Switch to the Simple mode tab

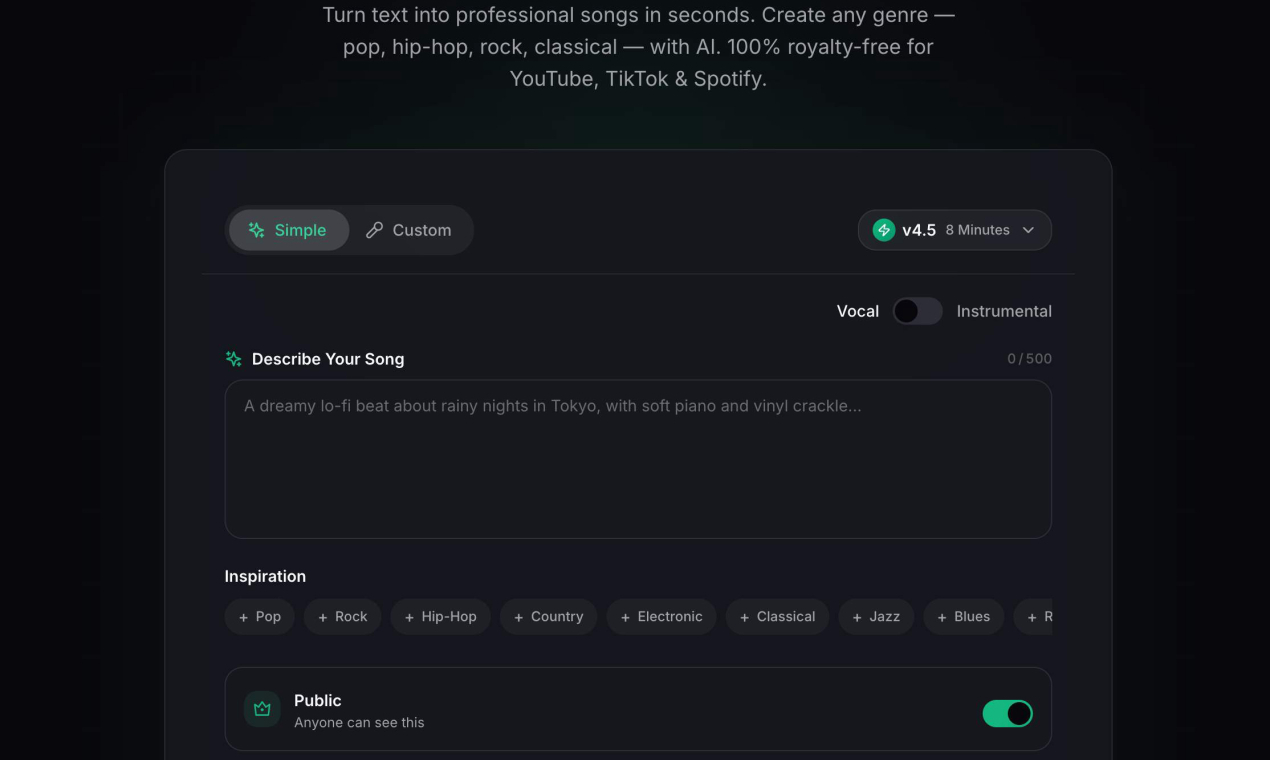(288, 230)
